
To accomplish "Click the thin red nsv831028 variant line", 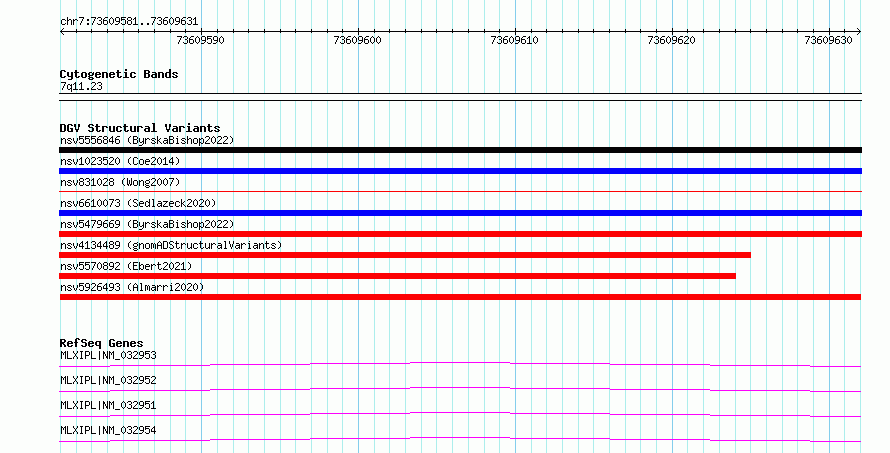I will point(460,192).
